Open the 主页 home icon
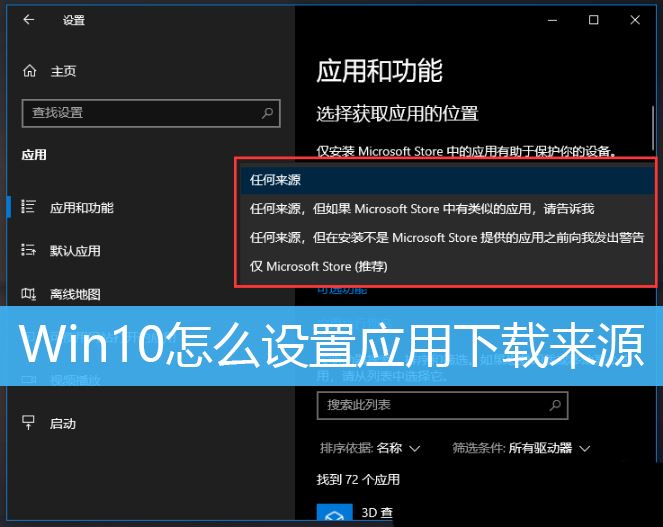 [x=29, y=71]
